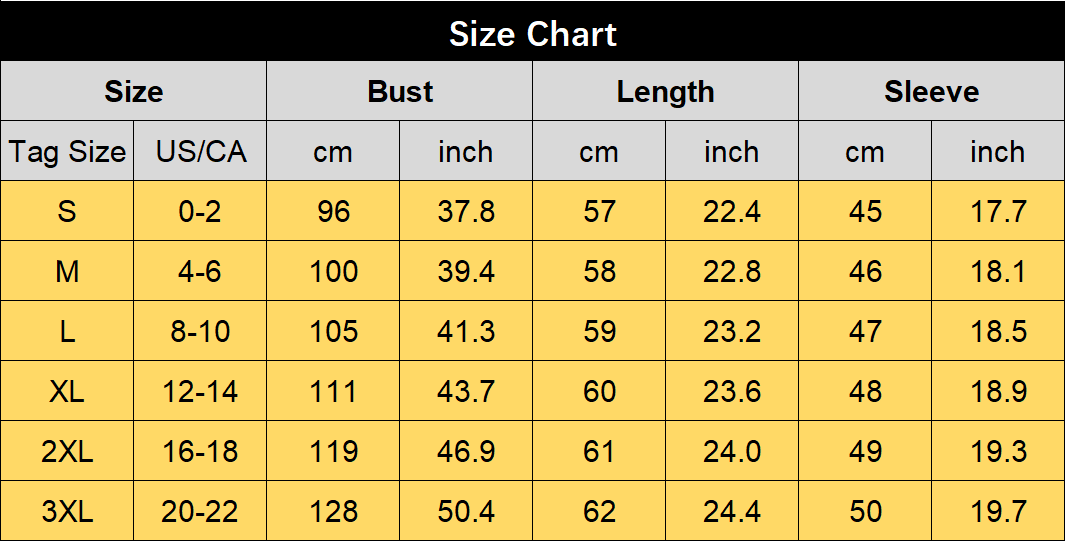Click sleeve value 19.7 inch
This screenshot has width=1066, height=542.
(x=998, y=511)
